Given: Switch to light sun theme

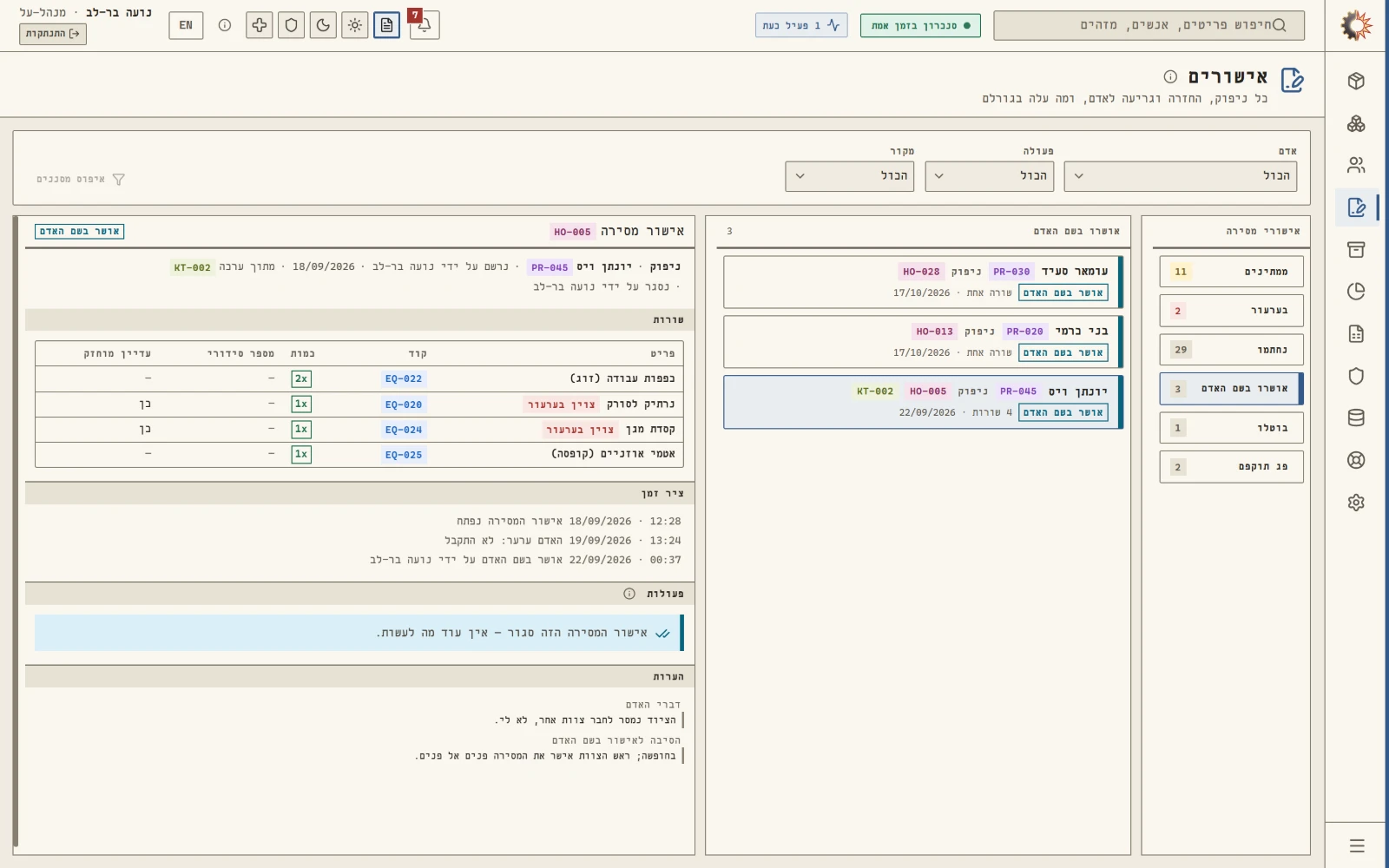Looking at the screenshot, I should 354,25.
